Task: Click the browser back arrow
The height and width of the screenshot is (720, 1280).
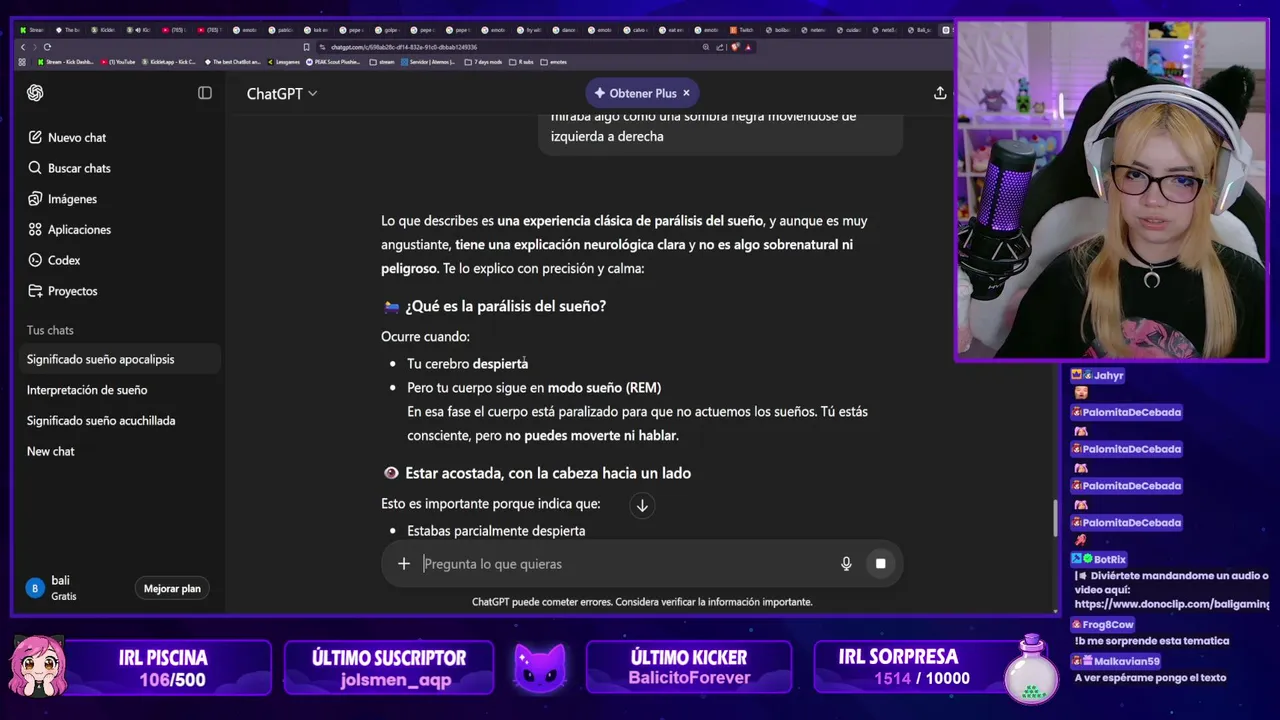Action: click(x=23, y=47)
